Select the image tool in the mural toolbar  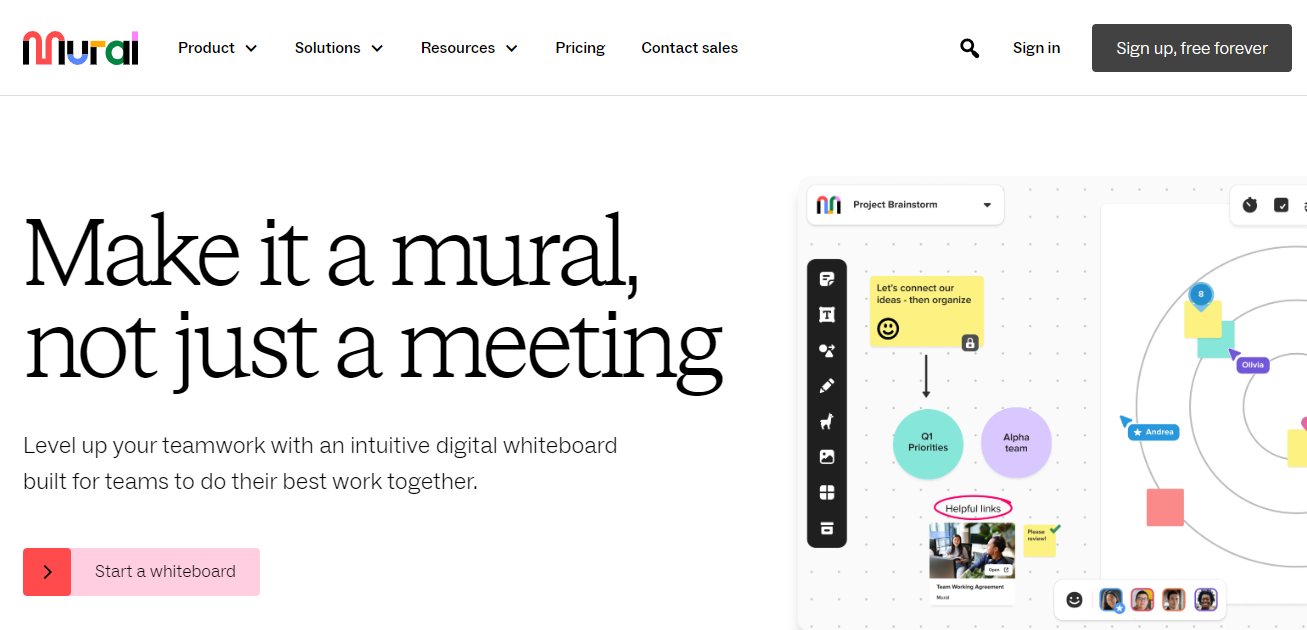827,457
